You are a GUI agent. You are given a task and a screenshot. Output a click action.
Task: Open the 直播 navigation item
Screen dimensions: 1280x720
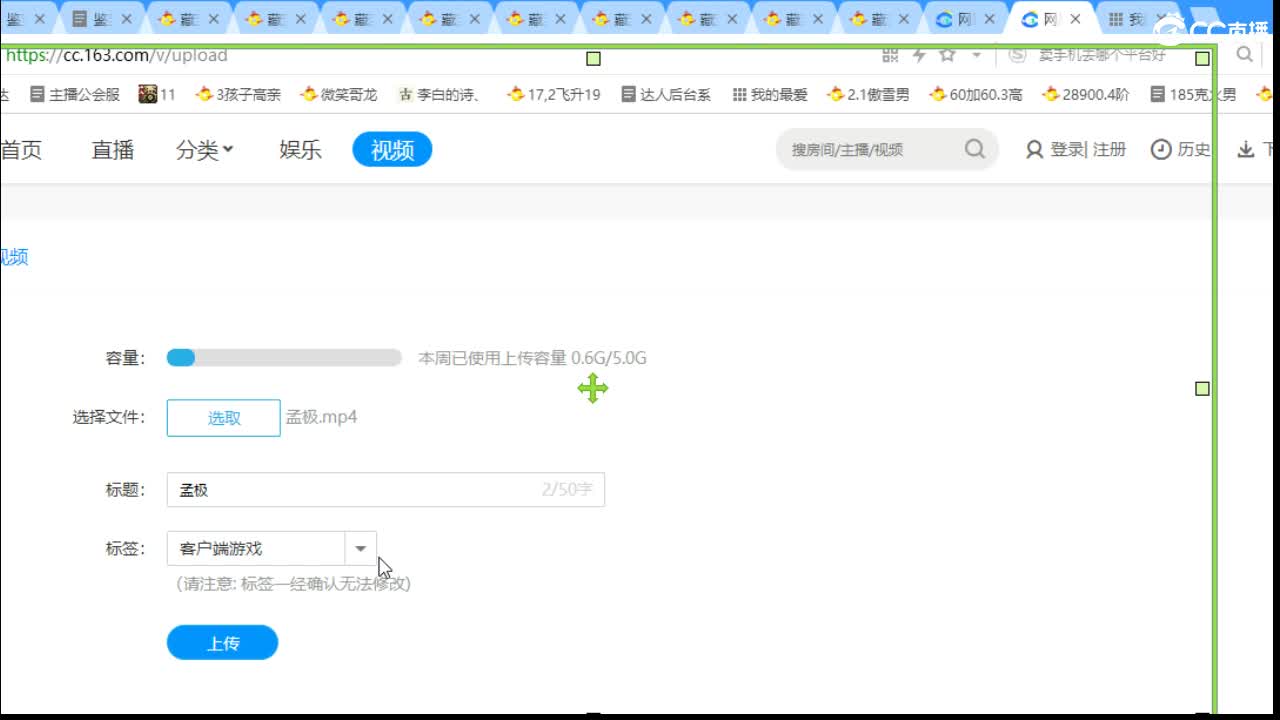[x=113, y=150]
